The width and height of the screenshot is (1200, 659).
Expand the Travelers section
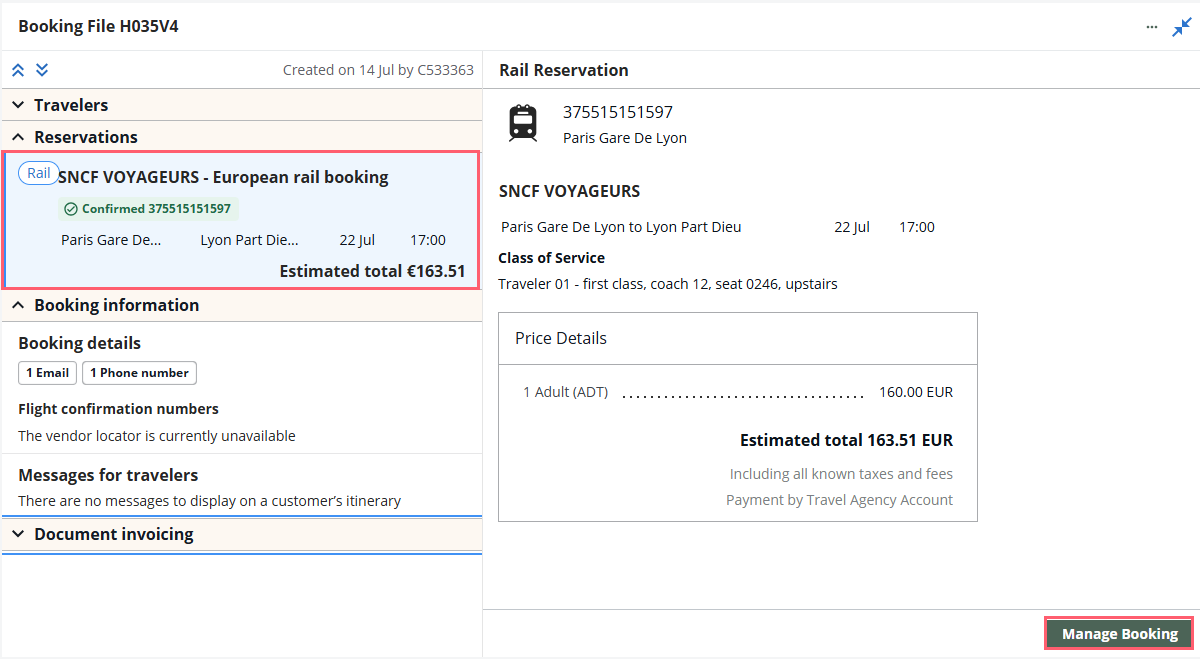click(x=242, y=105)
